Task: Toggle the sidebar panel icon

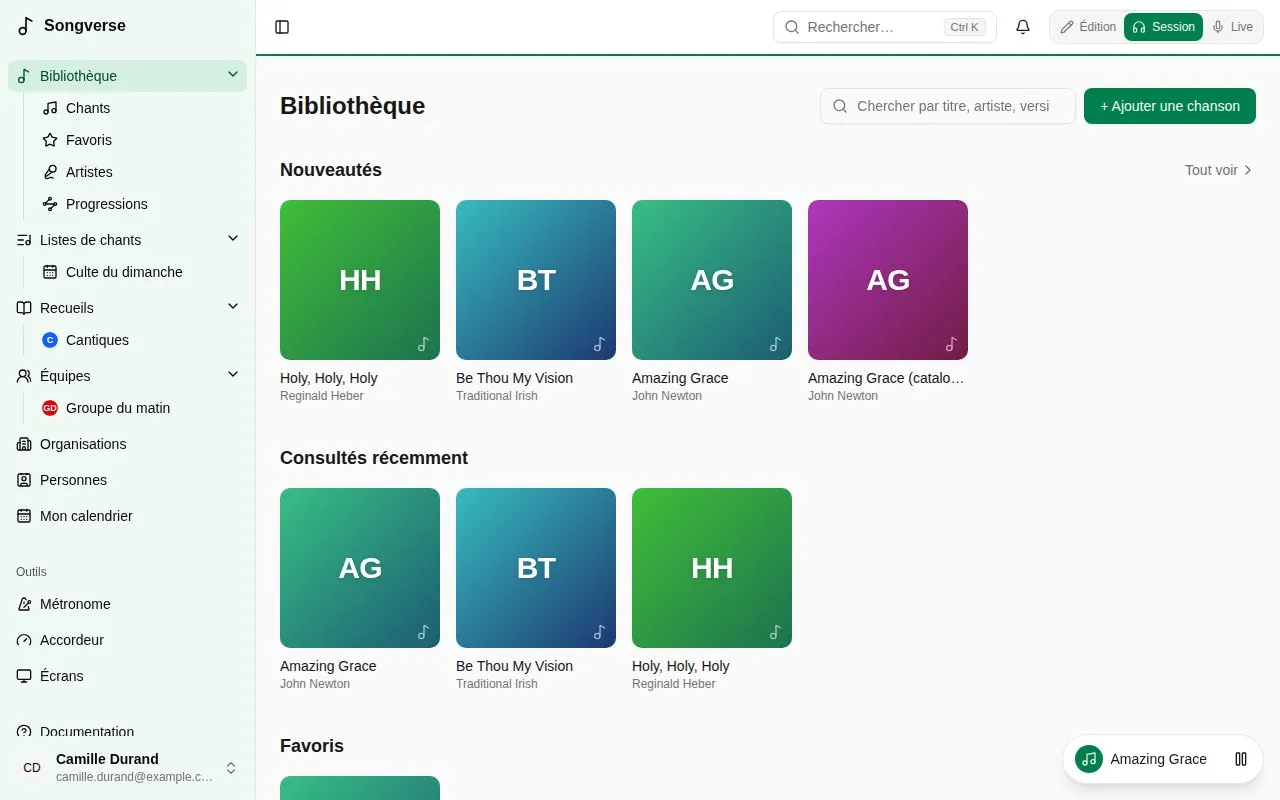Action: (x=282, y=27)
